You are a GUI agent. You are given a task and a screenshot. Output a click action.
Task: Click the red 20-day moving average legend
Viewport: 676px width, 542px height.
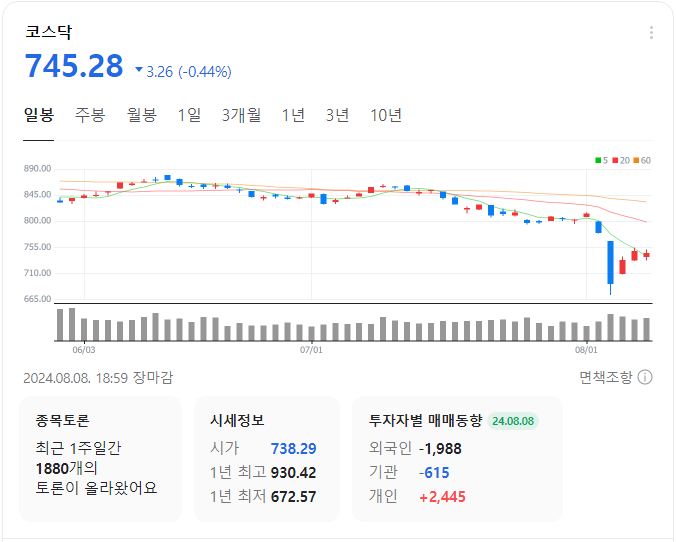tap(621, 160)
